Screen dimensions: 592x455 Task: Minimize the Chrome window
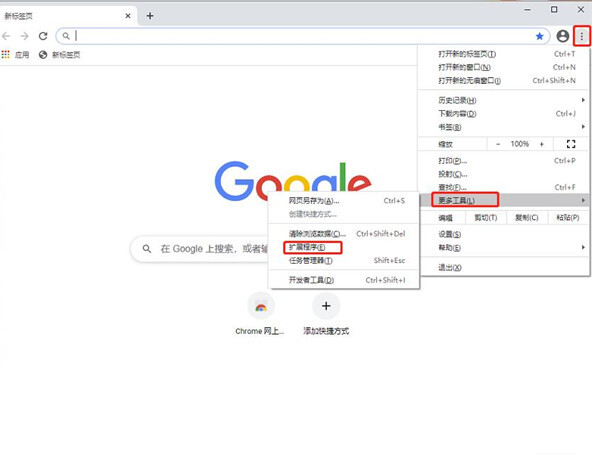pos(527,9)
